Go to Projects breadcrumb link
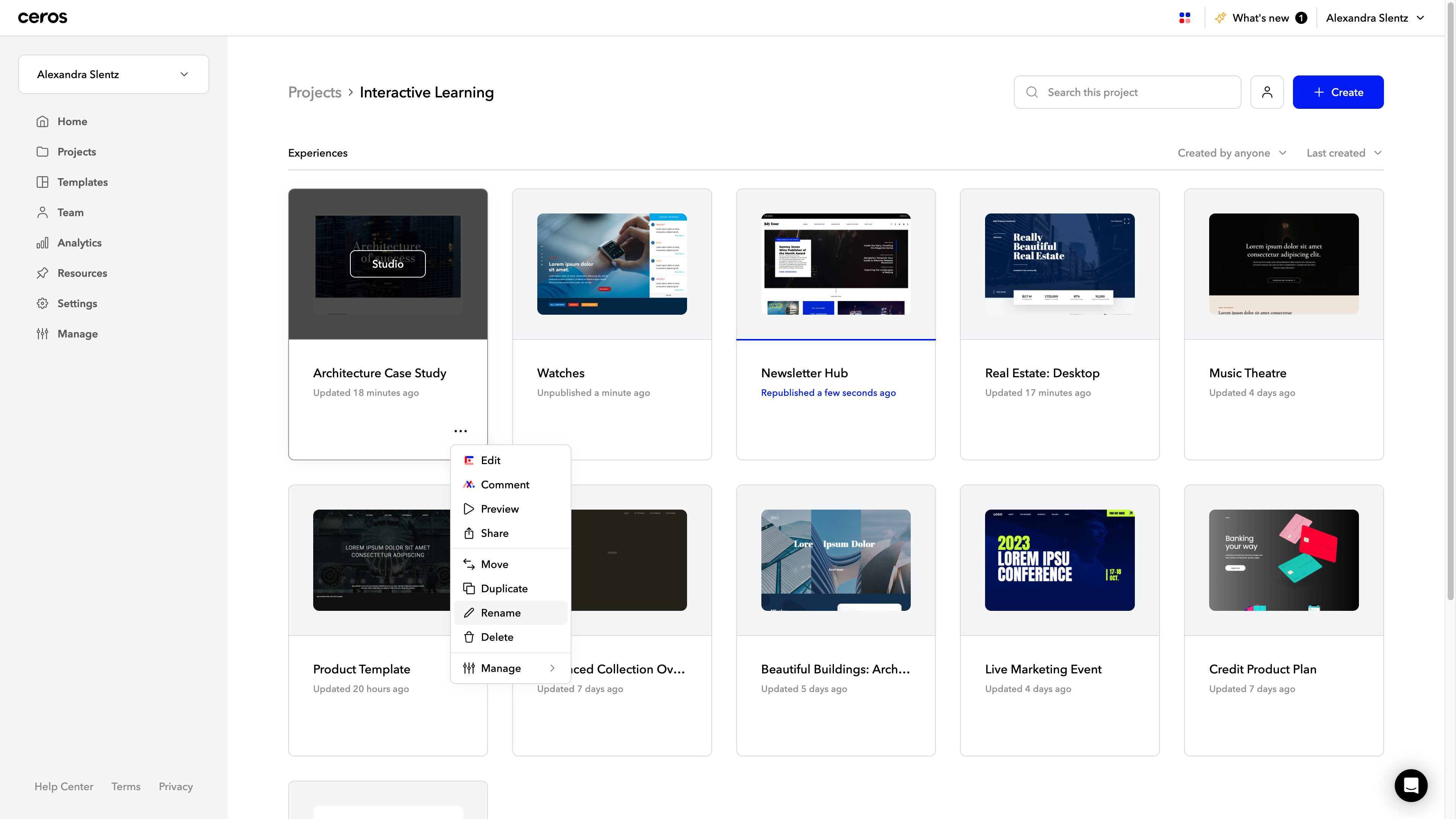 tap(315, 92)
